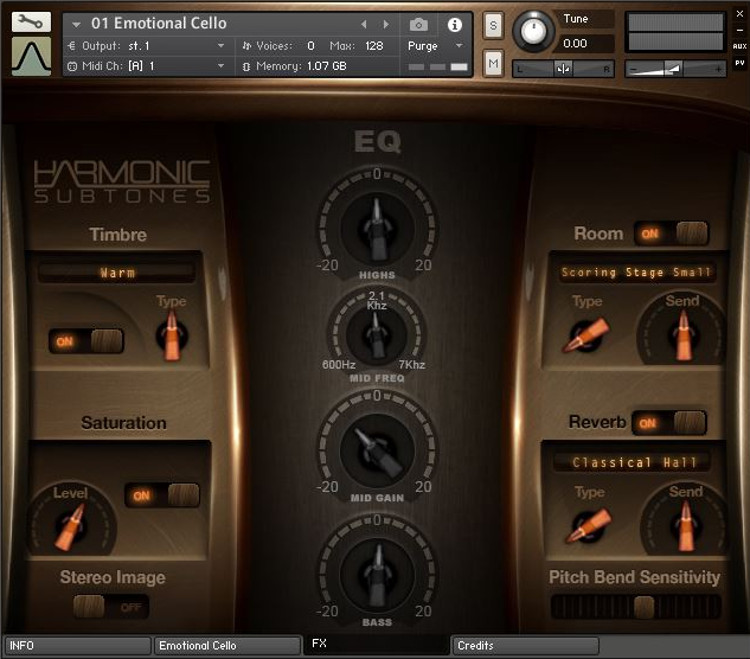
Task: Minimize instrument with the minus button
Action: pos(739,30)
